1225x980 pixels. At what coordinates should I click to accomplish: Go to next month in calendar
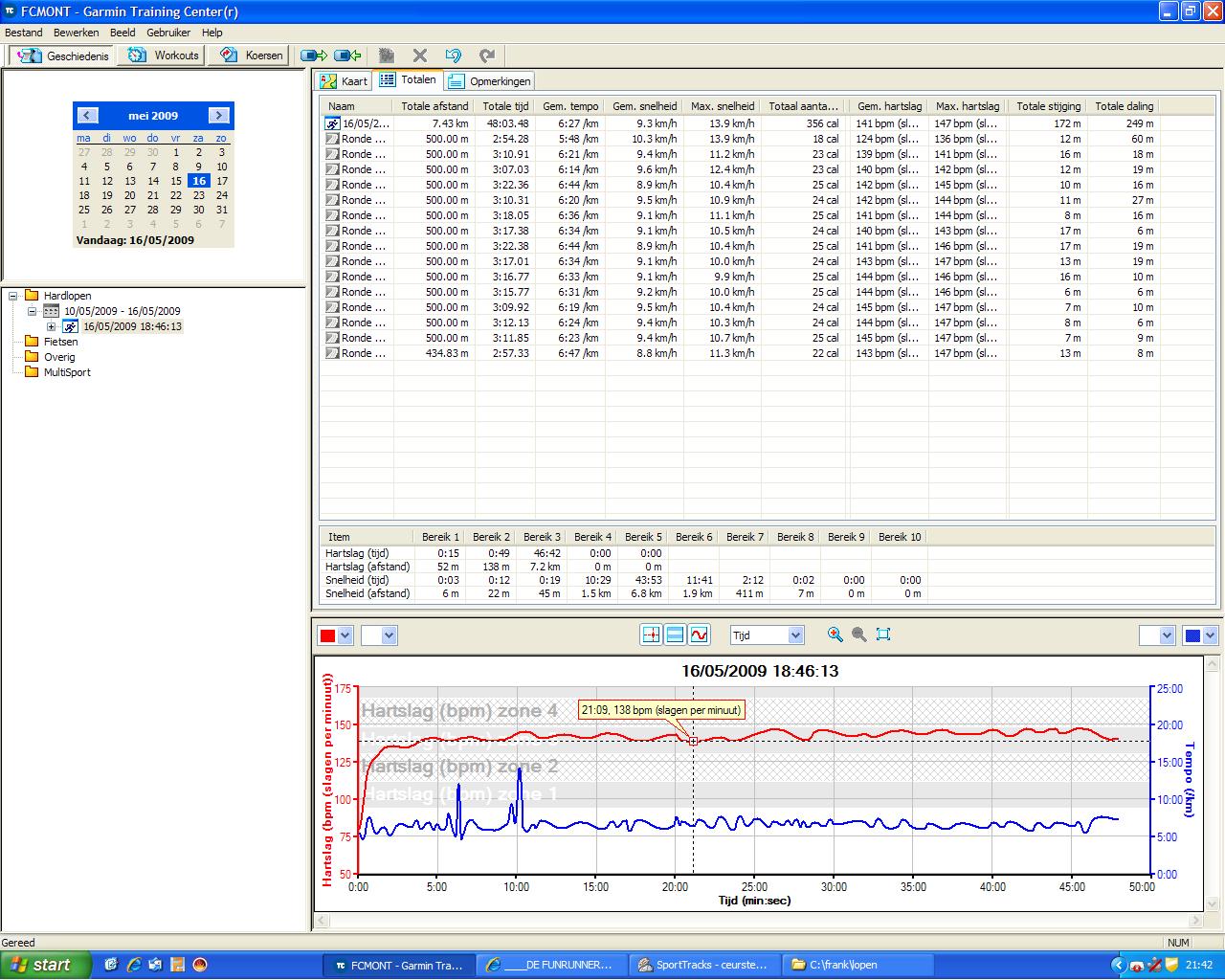tap(219, 115)
